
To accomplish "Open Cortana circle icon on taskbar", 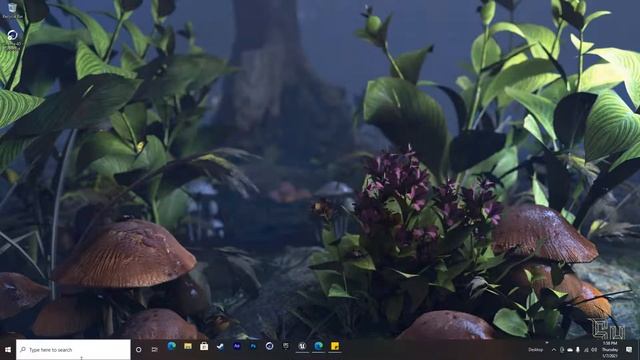I will point(139,350).
